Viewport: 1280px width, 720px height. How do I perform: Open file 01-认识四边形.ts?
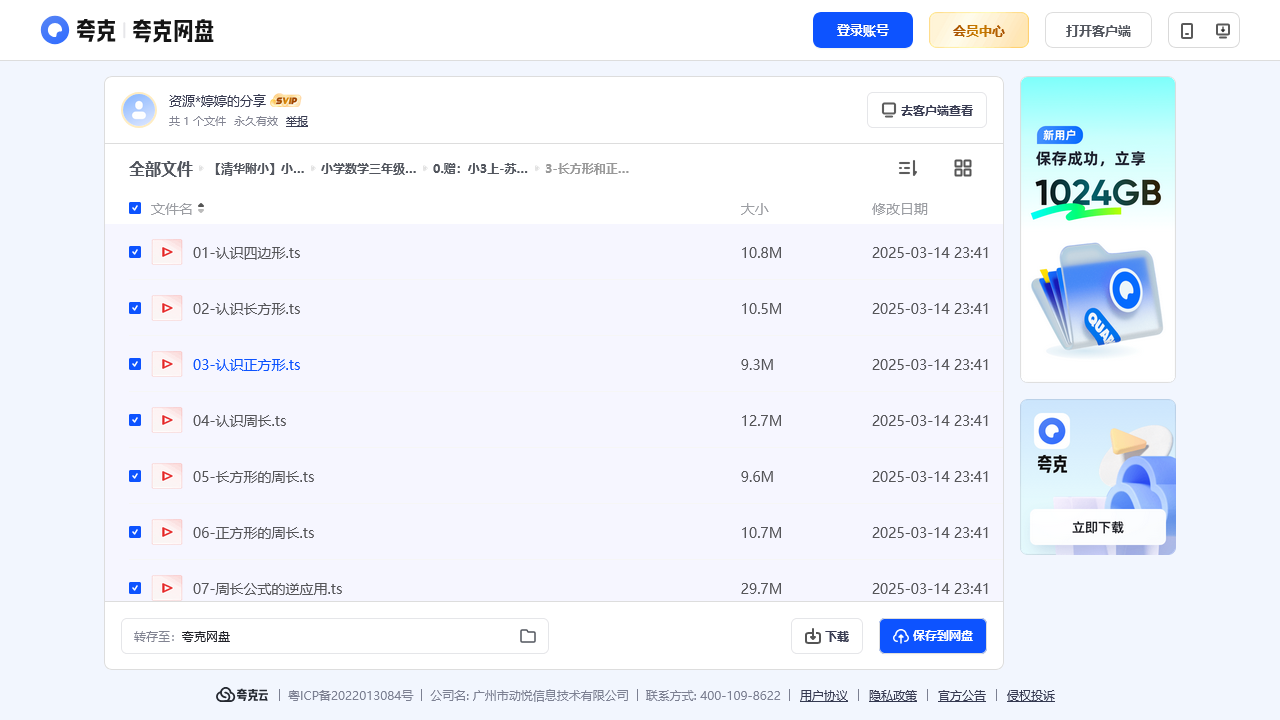click(x=247, y=252)
